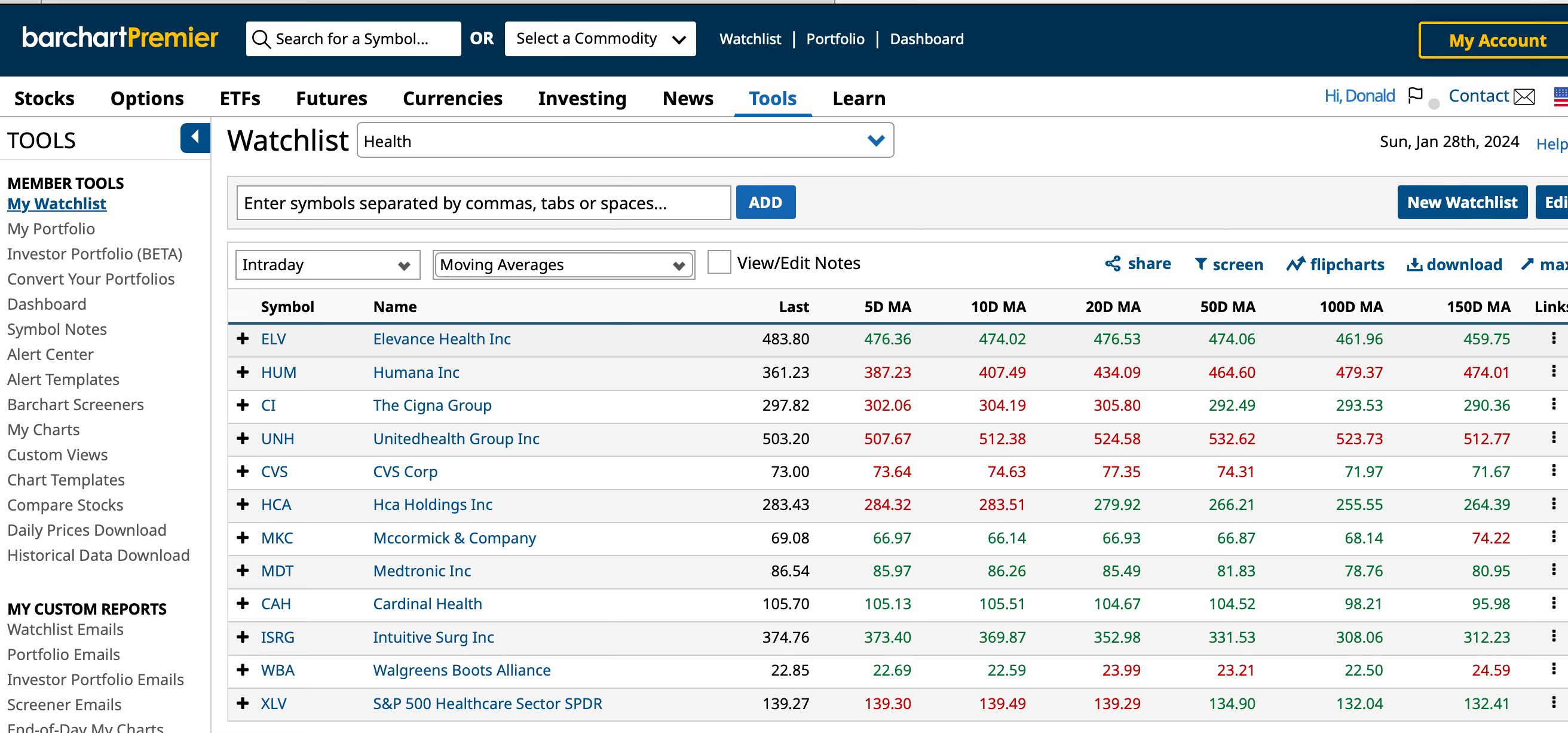Open links menu for CI row
1568x733 pixels.
[1554, 404]
